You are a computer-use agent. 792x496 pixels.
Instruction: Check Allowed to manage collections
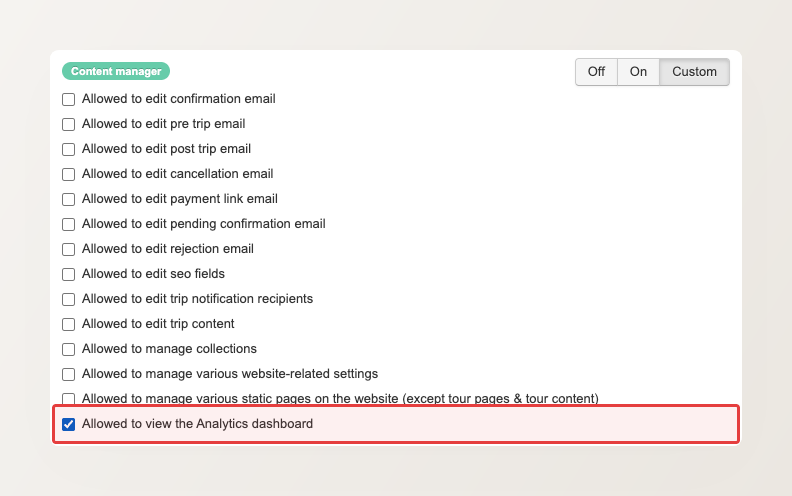(x=69, y=350)
